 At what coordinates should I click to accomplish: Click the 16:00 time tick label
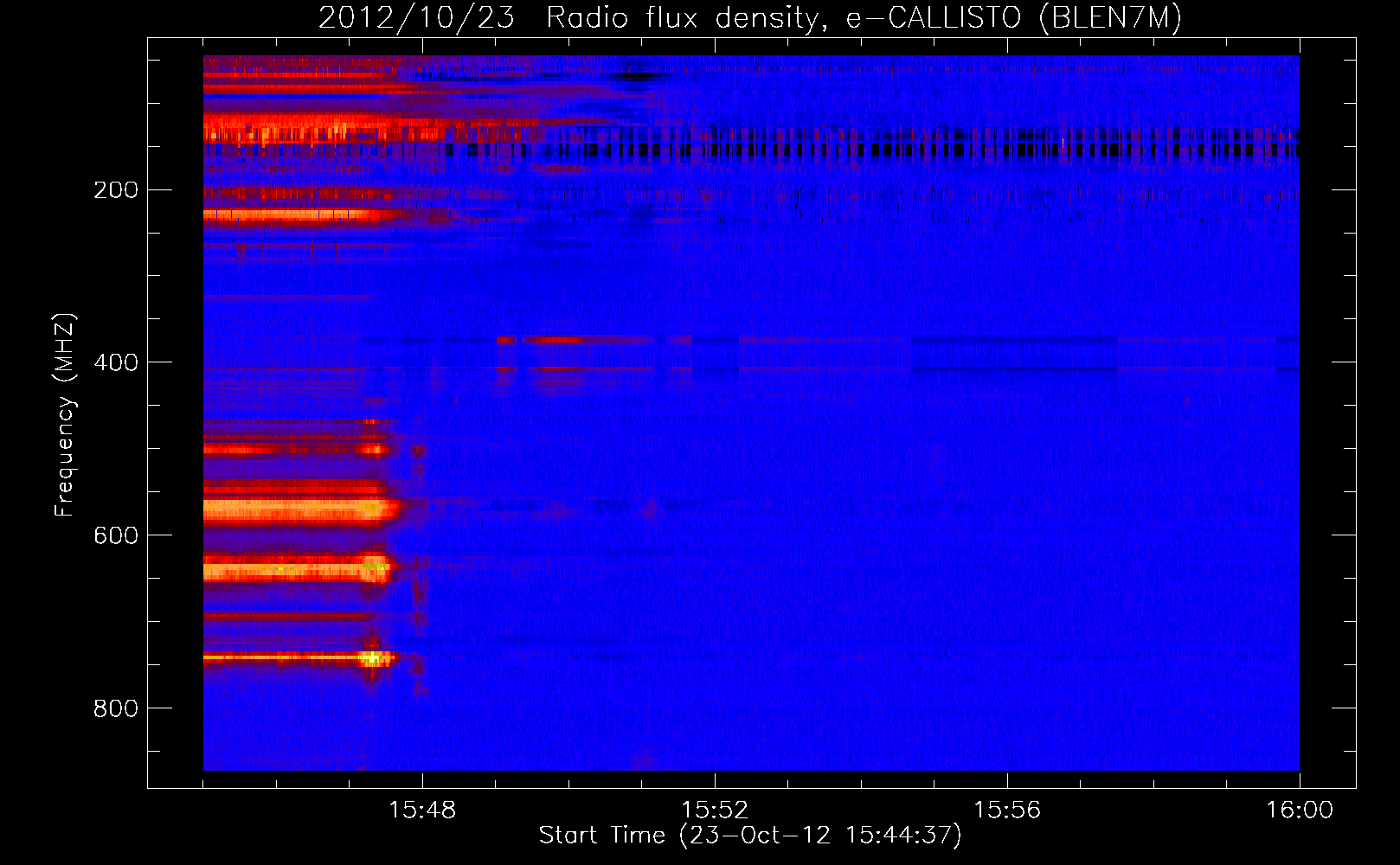point(1300,811)
